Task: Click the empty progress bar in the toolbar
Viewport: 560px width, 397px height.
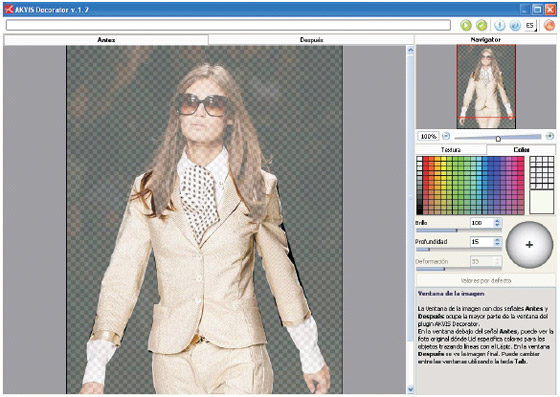Action: (228, 25)
